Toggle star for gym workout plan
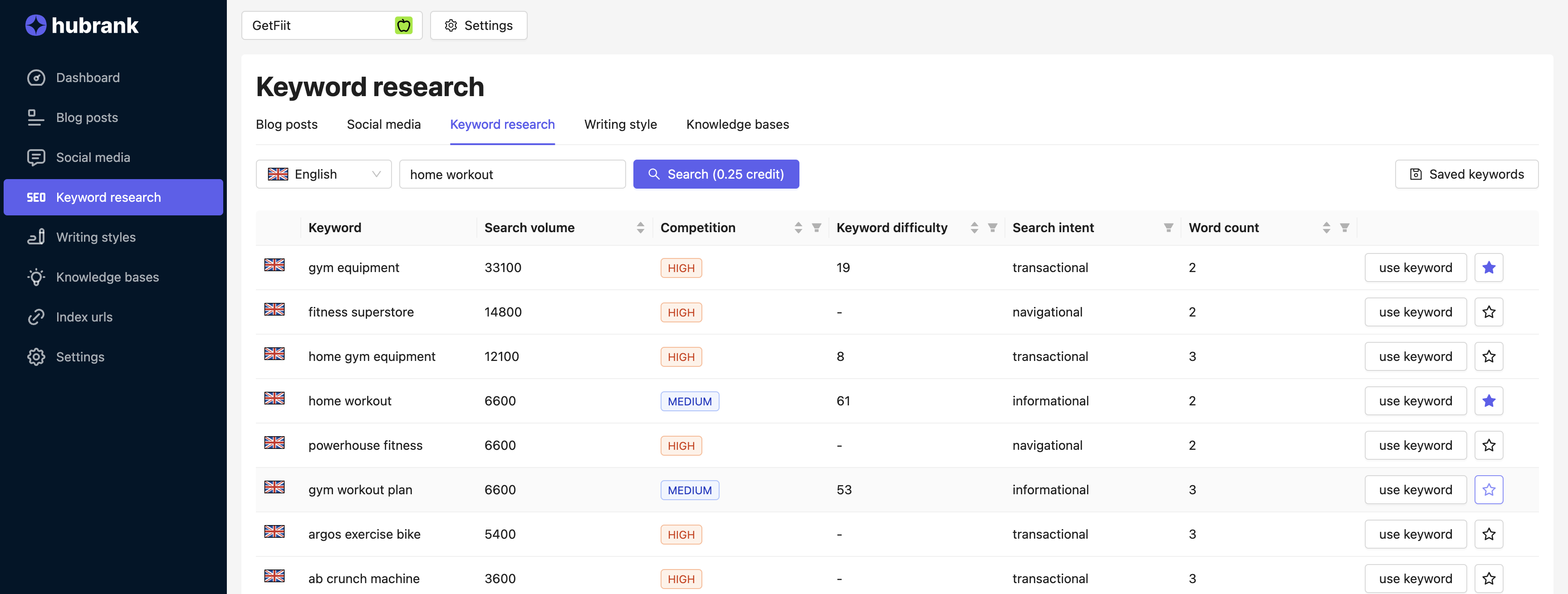Screen dimensions: 1568x594 coord(1488,490)
